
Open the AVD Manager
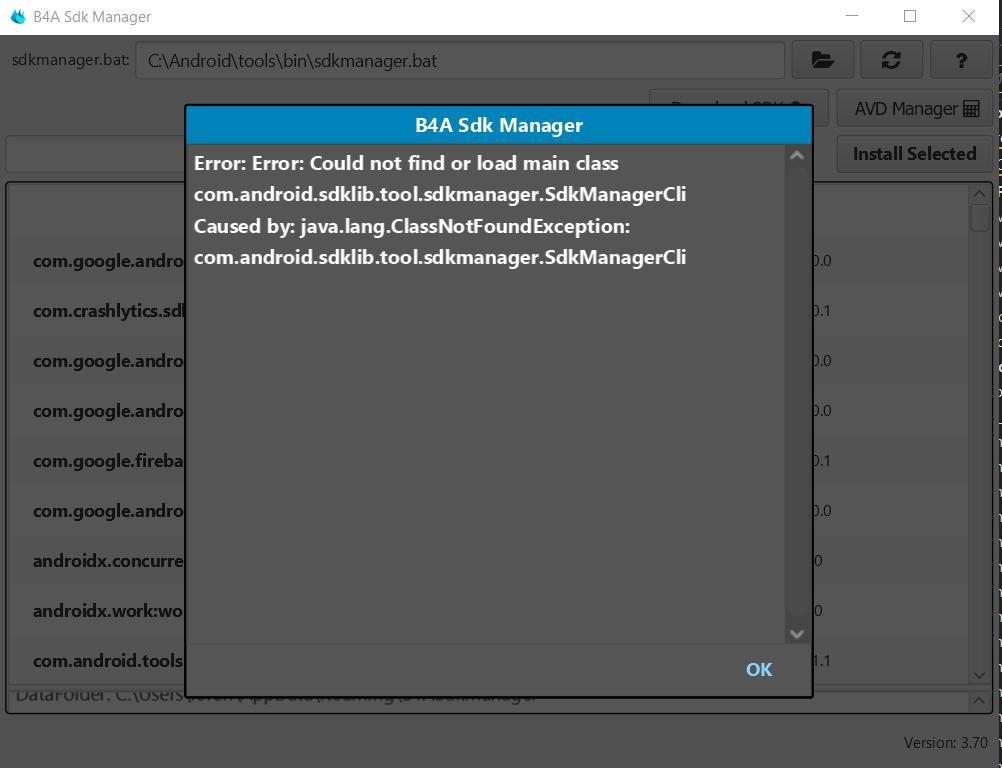point(916,108)
